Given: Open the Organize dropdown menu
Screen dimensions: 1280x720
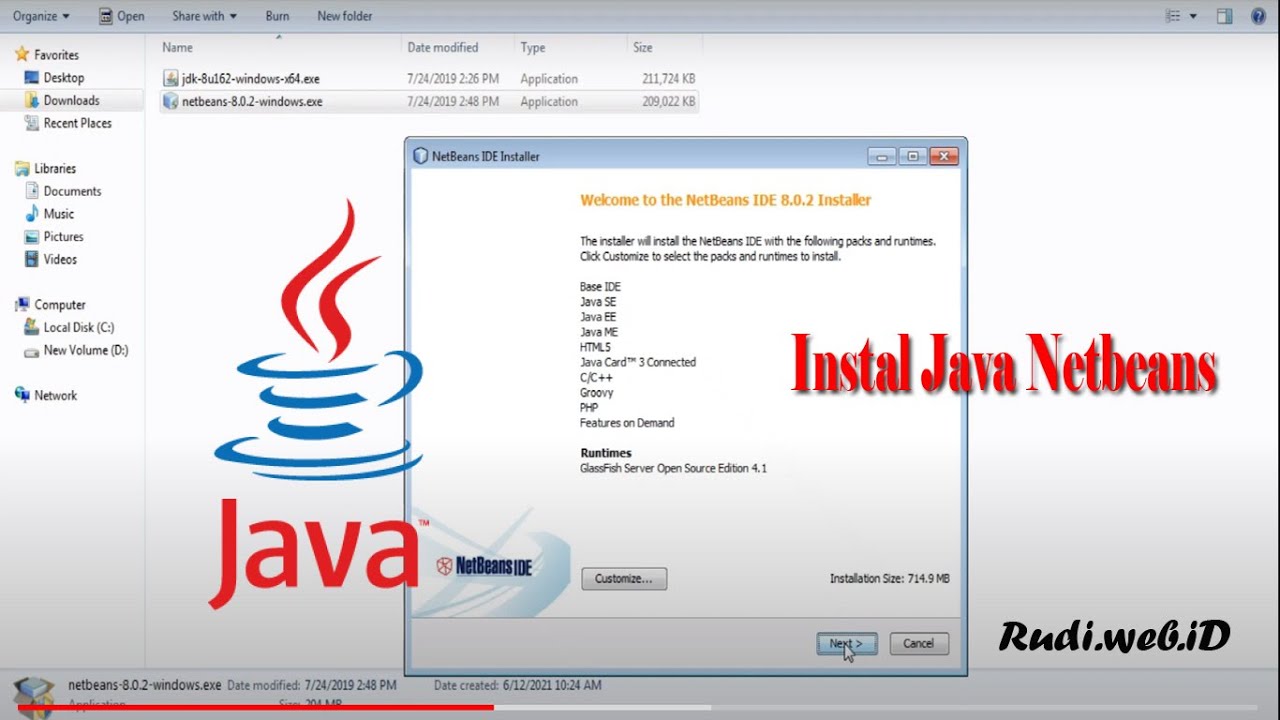Looking at the screenshot, I should click(x=41, y=16).
